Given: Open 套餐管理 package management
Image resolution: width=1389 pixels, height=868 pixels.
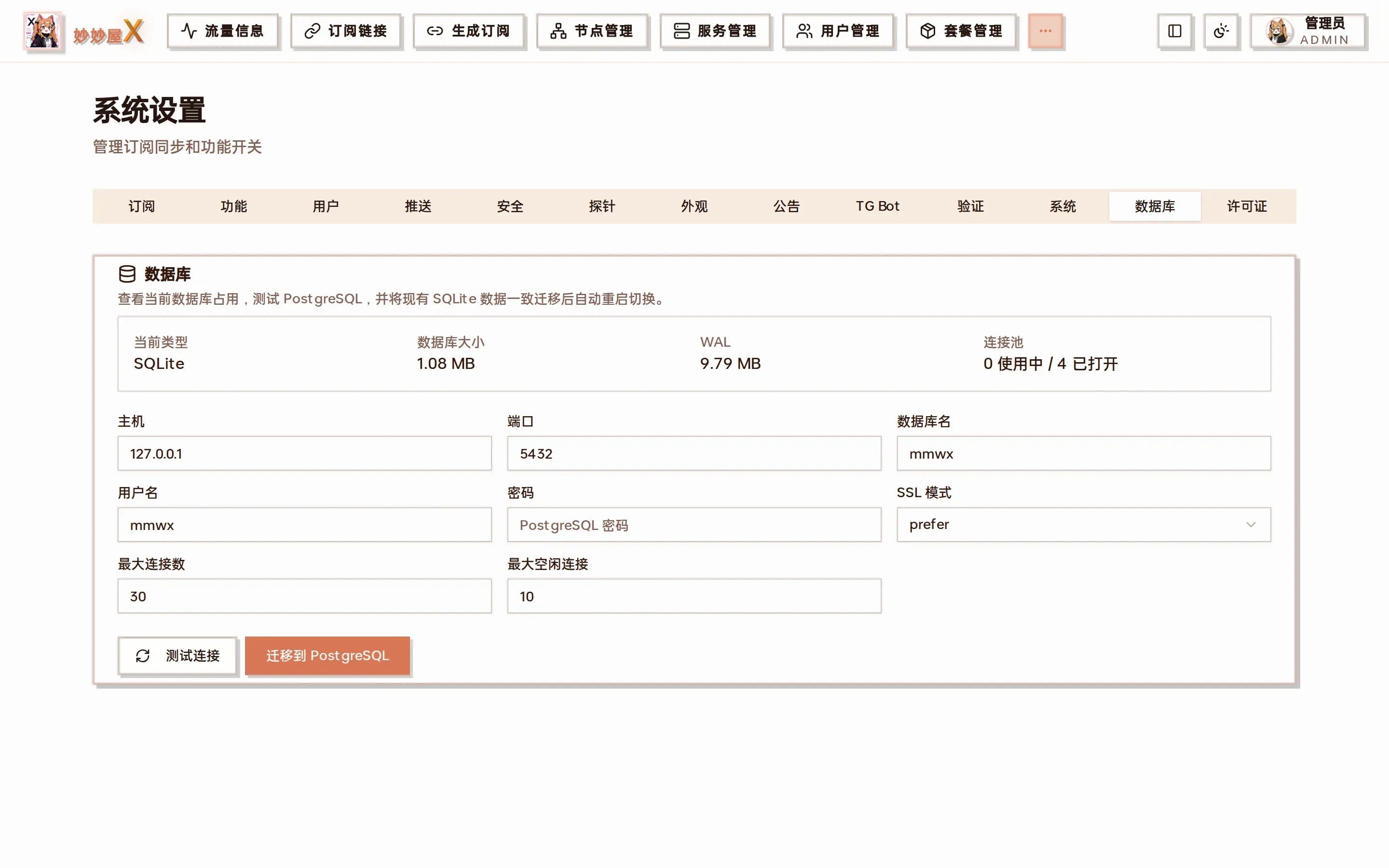Looking at the screenshot, I should (x=961, y=31).
